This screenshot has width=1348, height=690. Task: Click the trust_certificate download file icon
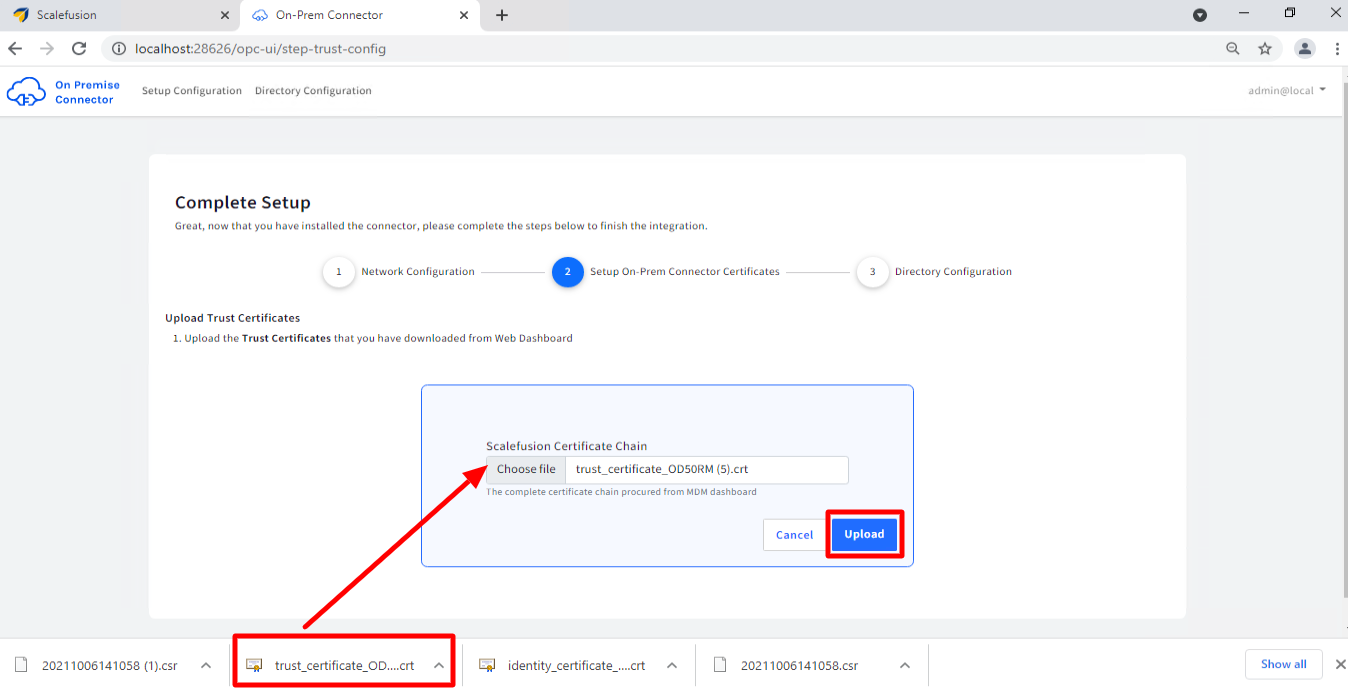(x=254, y=665)
